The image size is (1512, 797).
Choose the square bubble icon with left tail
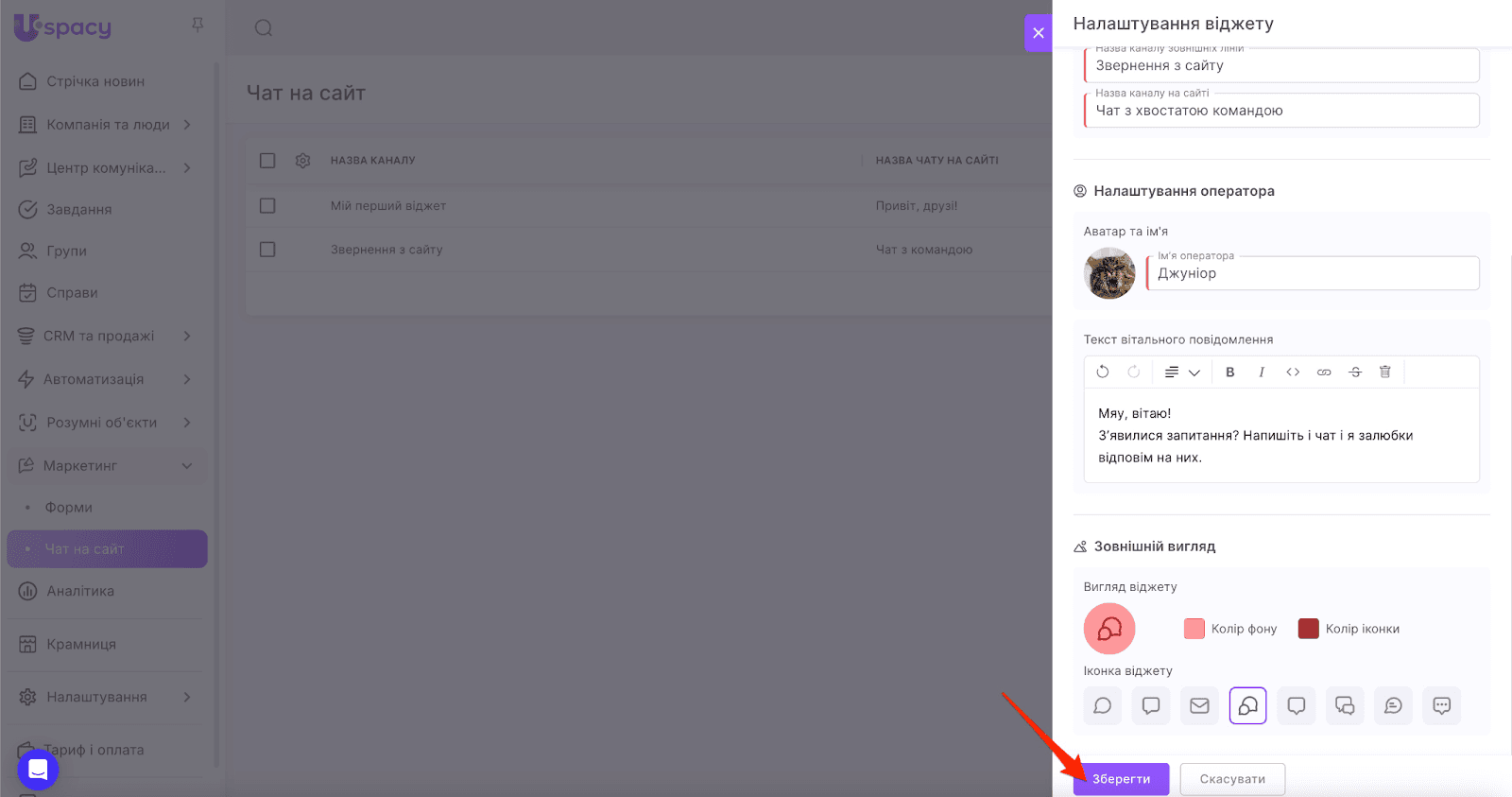tap(1151, 705)
